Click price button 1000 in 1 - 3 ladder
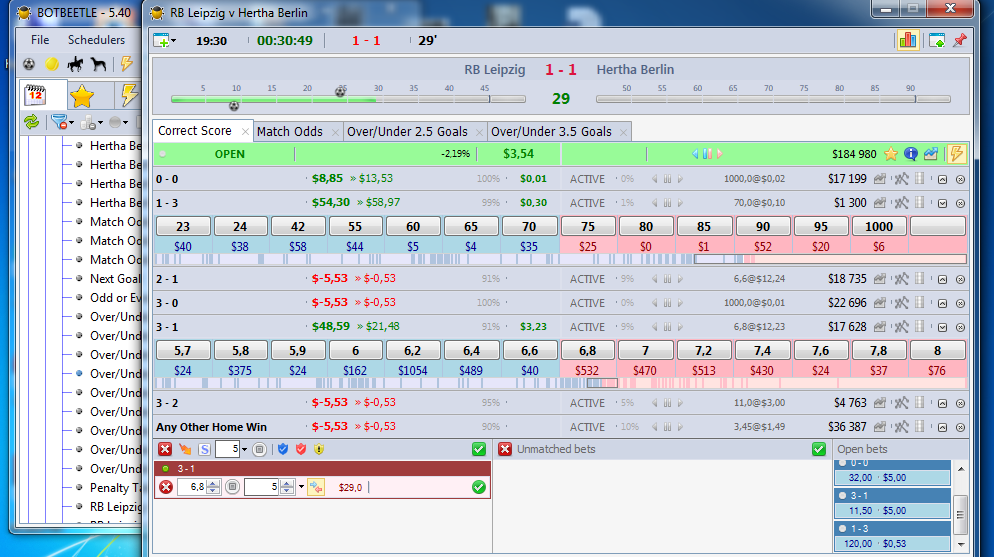Image resolution: width=994 pixels, height=557 pixels. 879,226
